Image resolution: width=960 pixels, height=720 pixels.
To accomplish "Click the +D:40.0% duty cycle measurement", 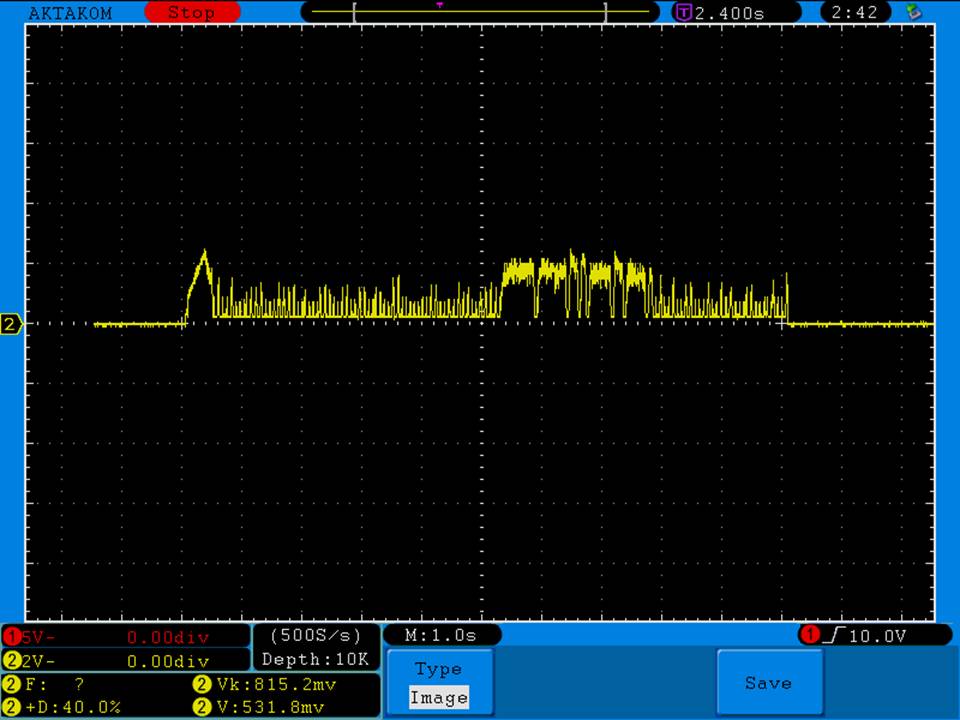I will (73, 707).
